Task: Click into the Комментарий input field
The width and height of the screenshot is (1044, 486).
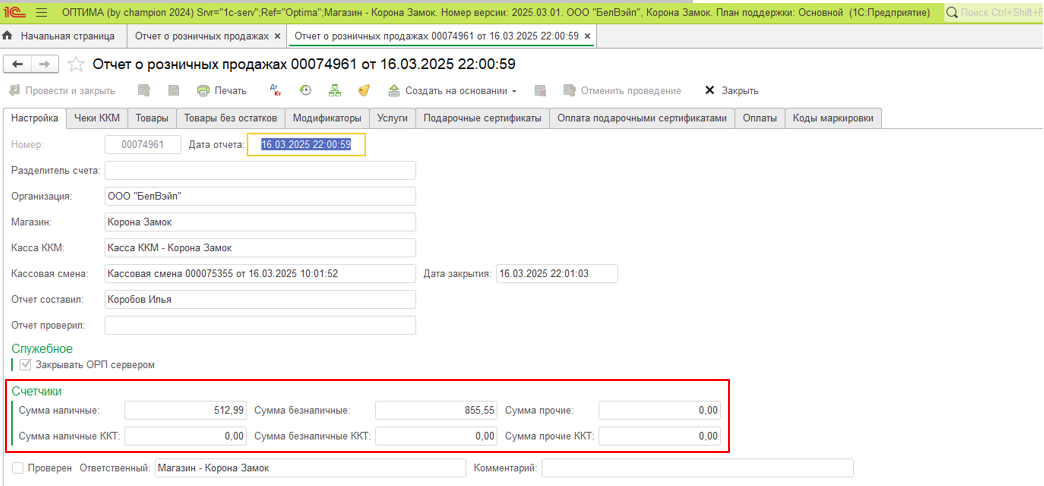Action: point(697,468)
